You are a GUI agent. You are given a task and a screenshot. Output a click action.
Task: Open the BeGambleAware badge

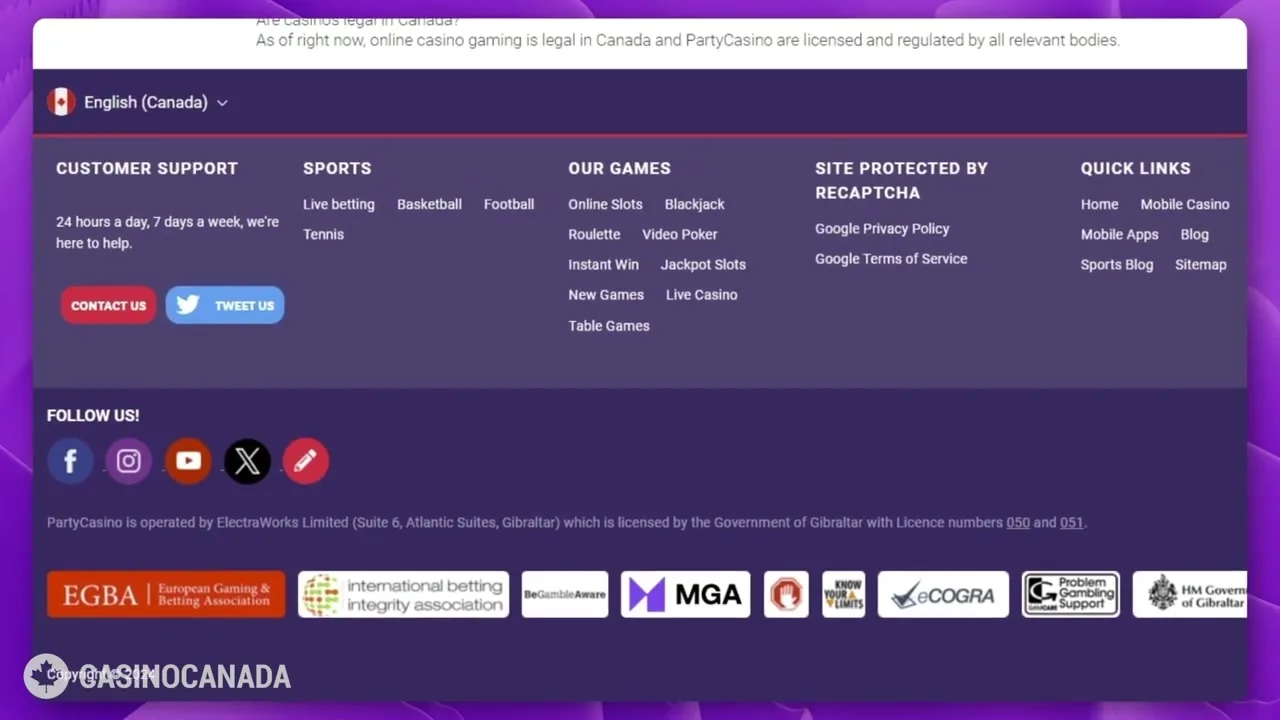tap(565, 594)
